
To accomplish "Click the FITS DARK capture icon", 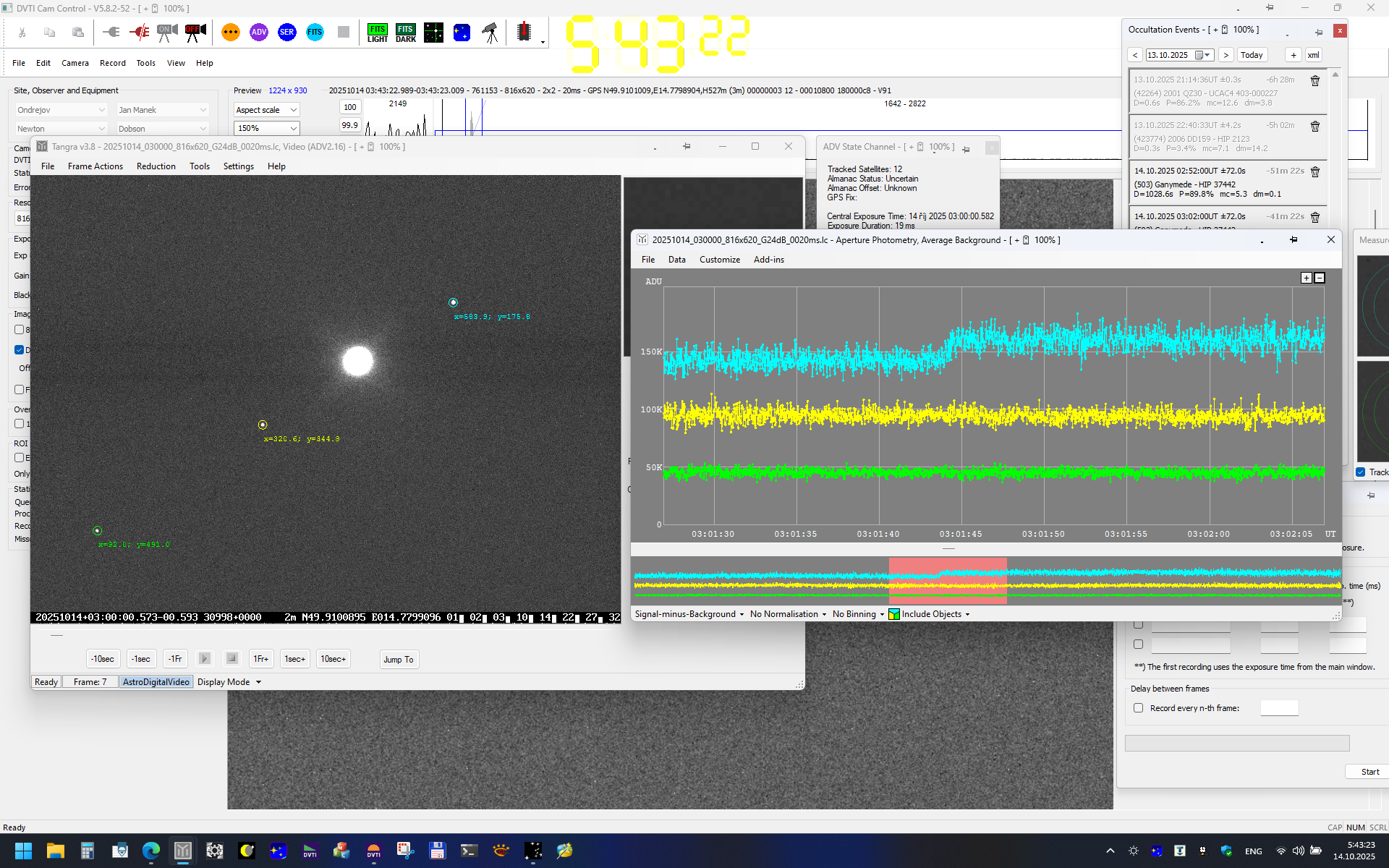I will pos(405,32).
